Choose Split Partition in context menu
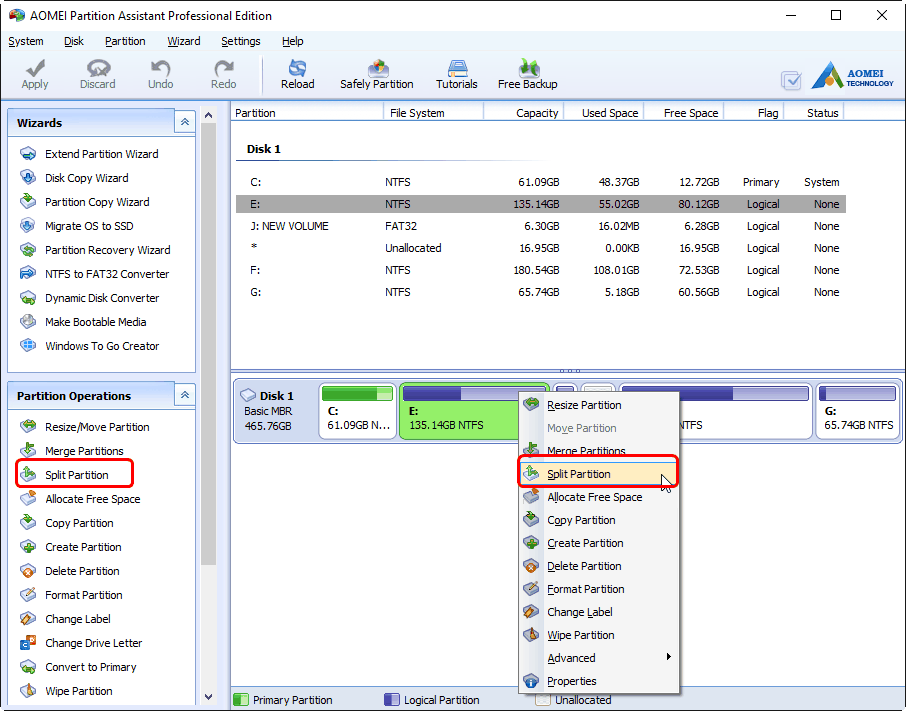 598,474
